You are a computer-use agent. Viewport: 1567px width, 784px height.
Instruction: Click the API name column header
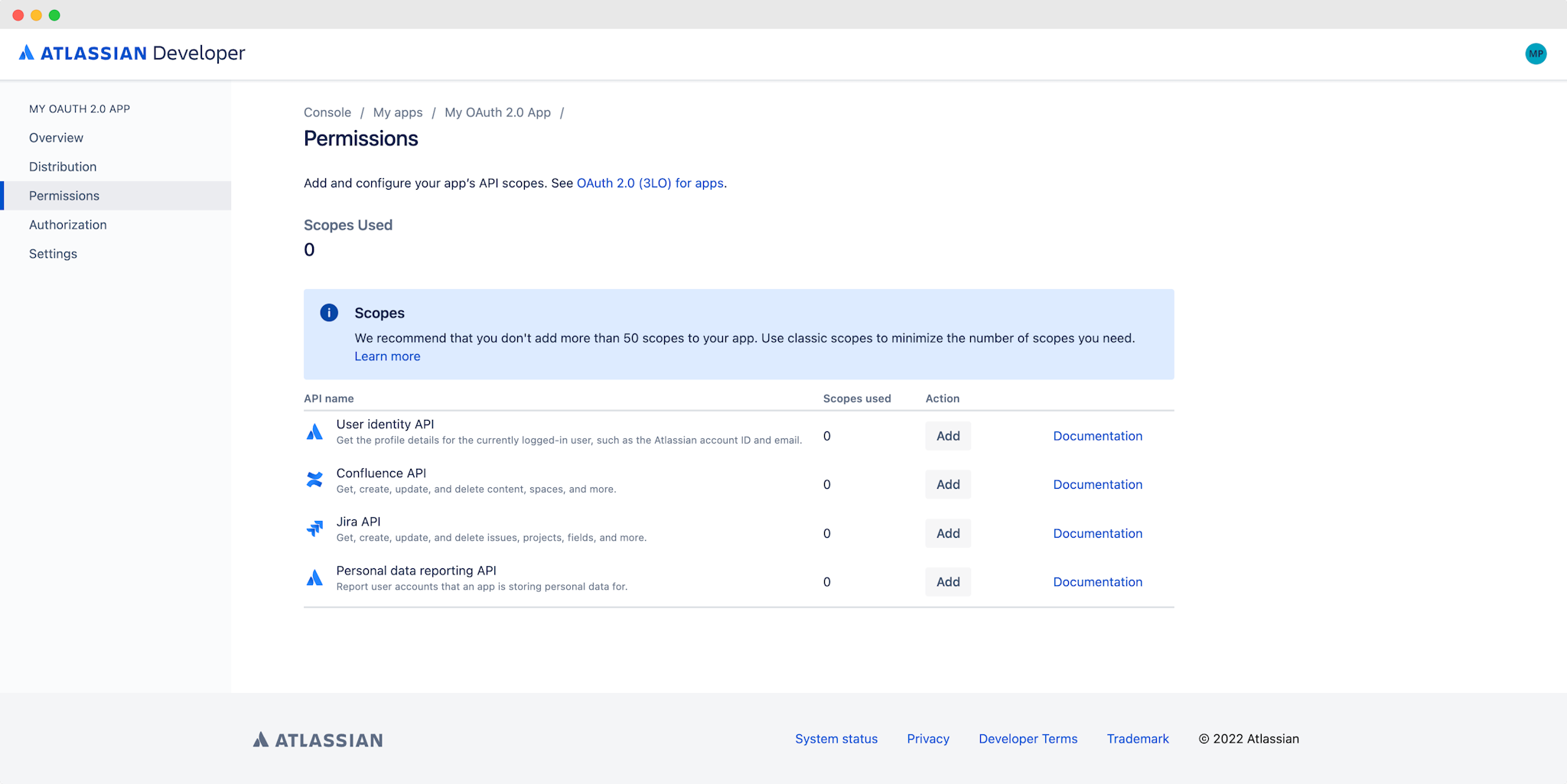(329, 399)
